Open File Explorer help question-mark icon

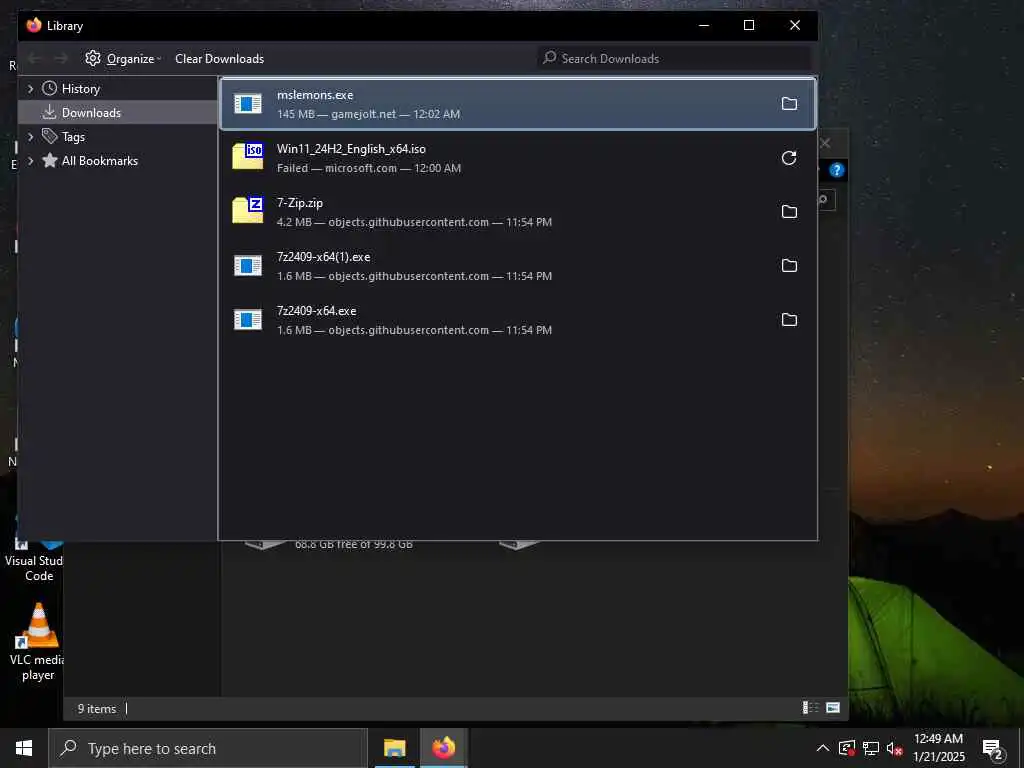pos(837,170)
